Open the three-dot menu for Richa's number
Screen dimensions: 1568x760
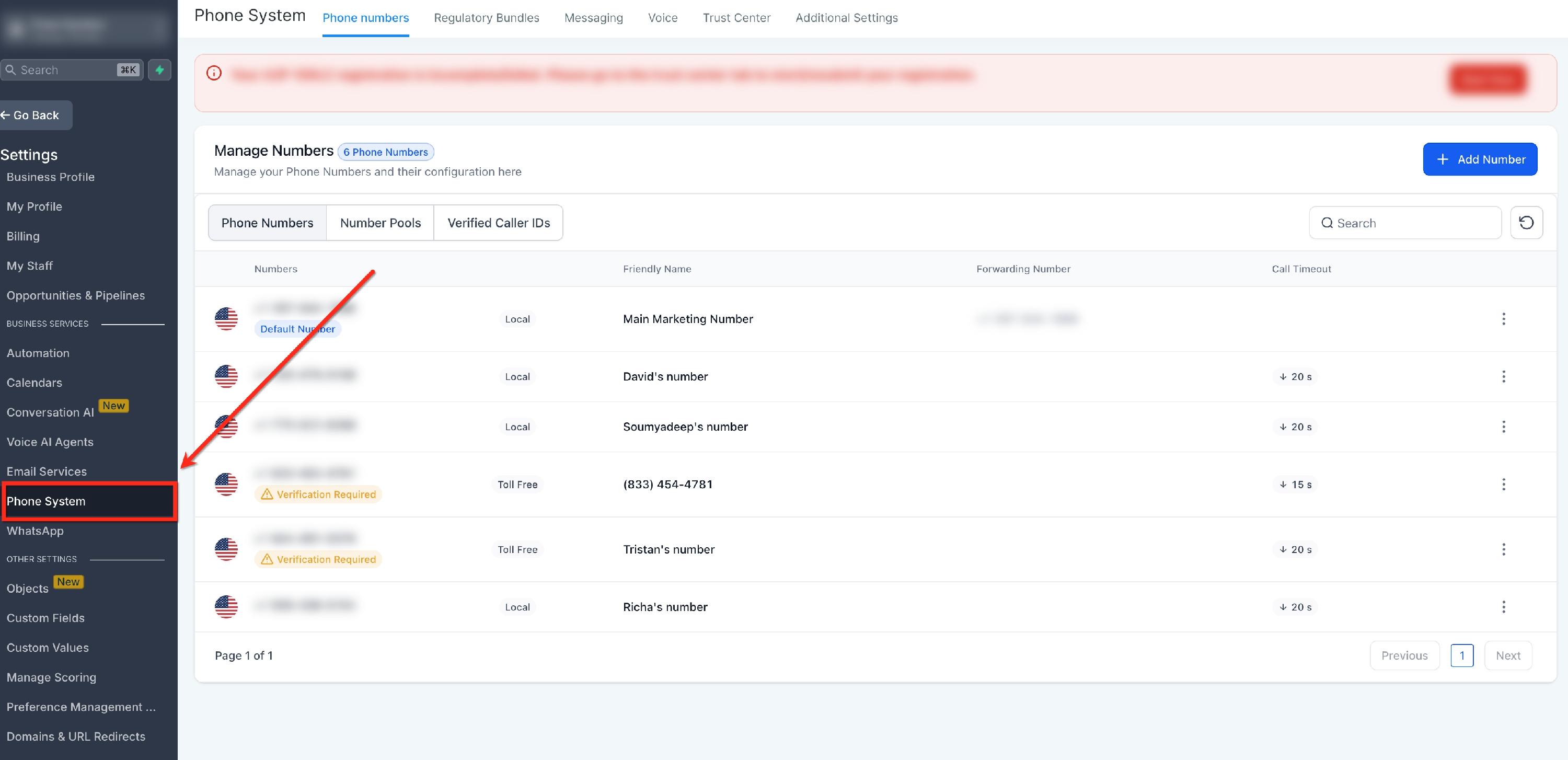point(1504,607)
